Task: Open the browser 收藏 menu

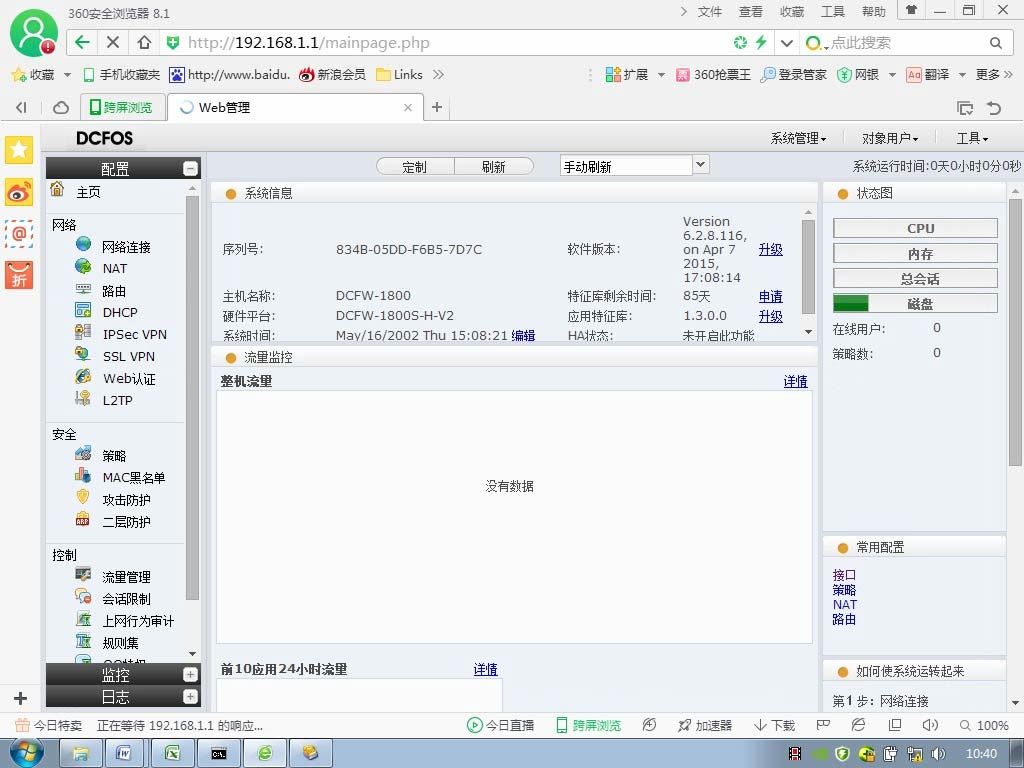Action: pyautogui.click(x=792, y=12)
